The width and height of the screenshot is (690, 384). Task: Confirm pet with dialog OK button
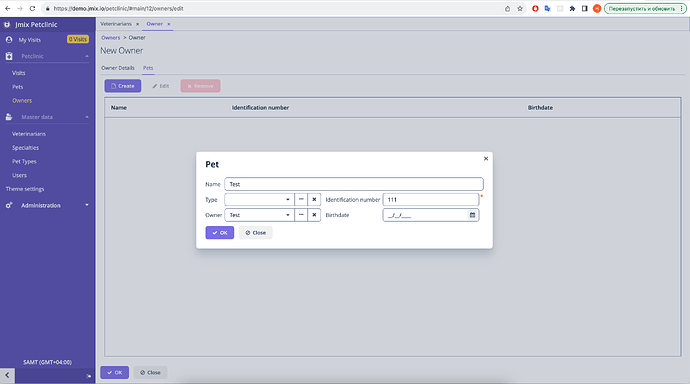[x=220, y=233]
